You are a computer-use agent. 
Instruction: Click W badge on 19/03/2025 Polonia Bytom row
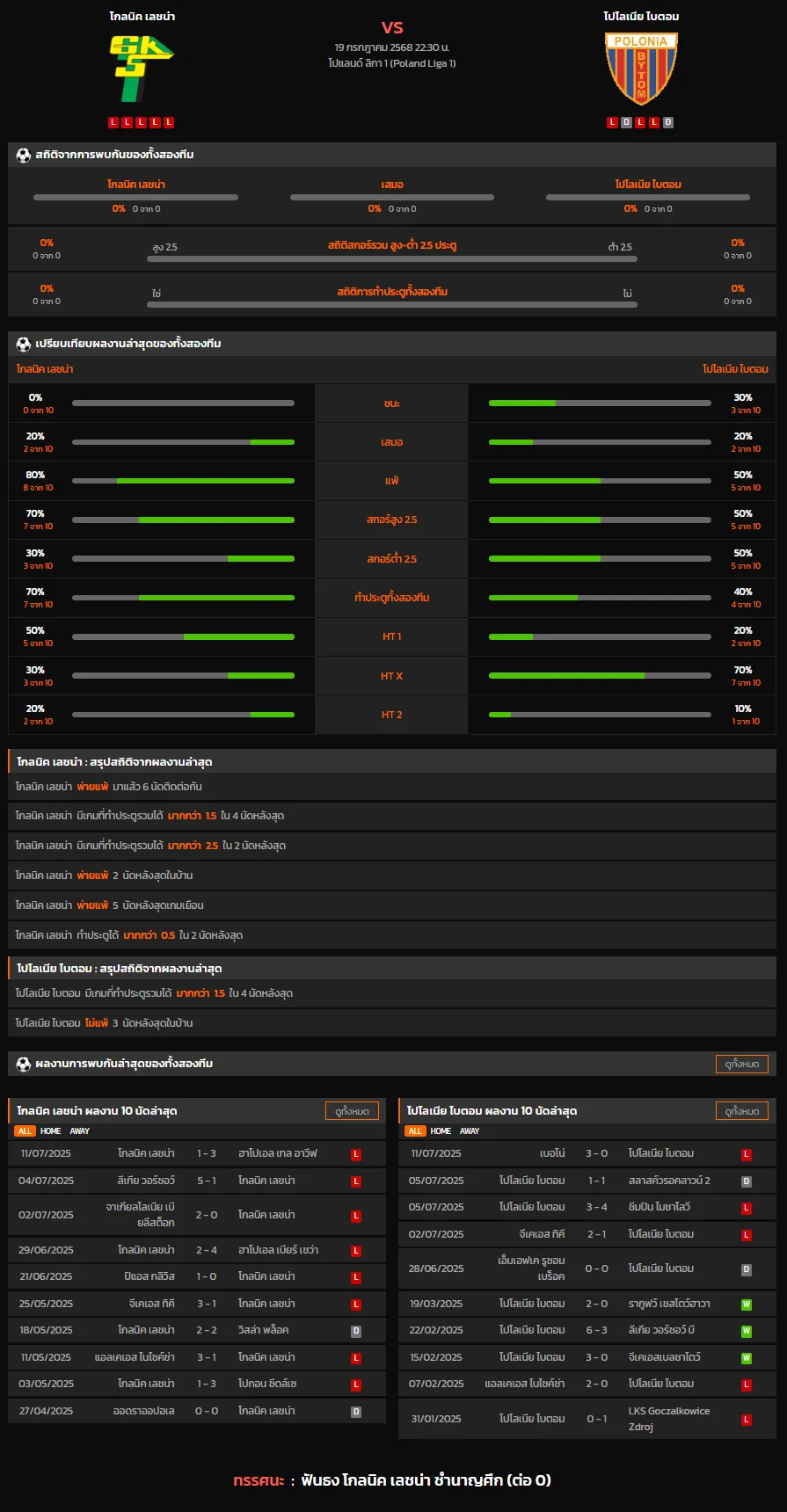[746, 1305]
